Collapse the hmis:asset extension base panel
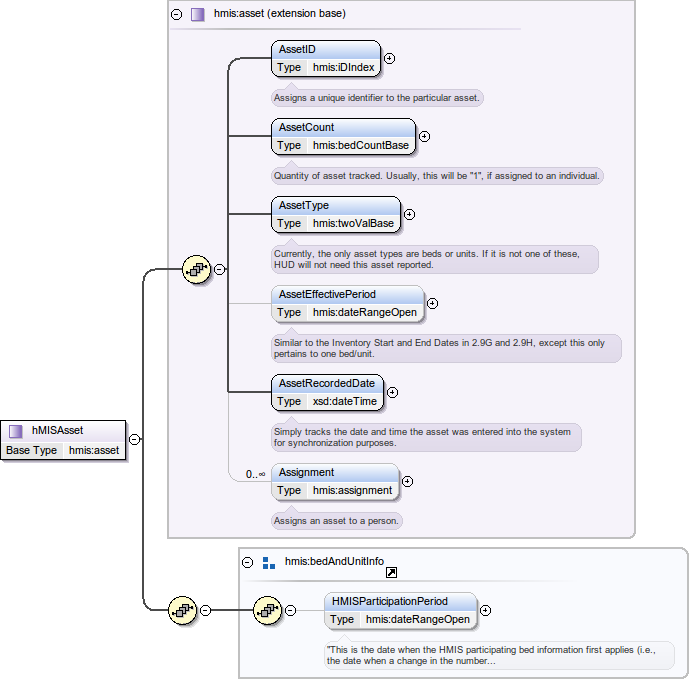The height and width of the screenshot is (680, 690). 177,14
